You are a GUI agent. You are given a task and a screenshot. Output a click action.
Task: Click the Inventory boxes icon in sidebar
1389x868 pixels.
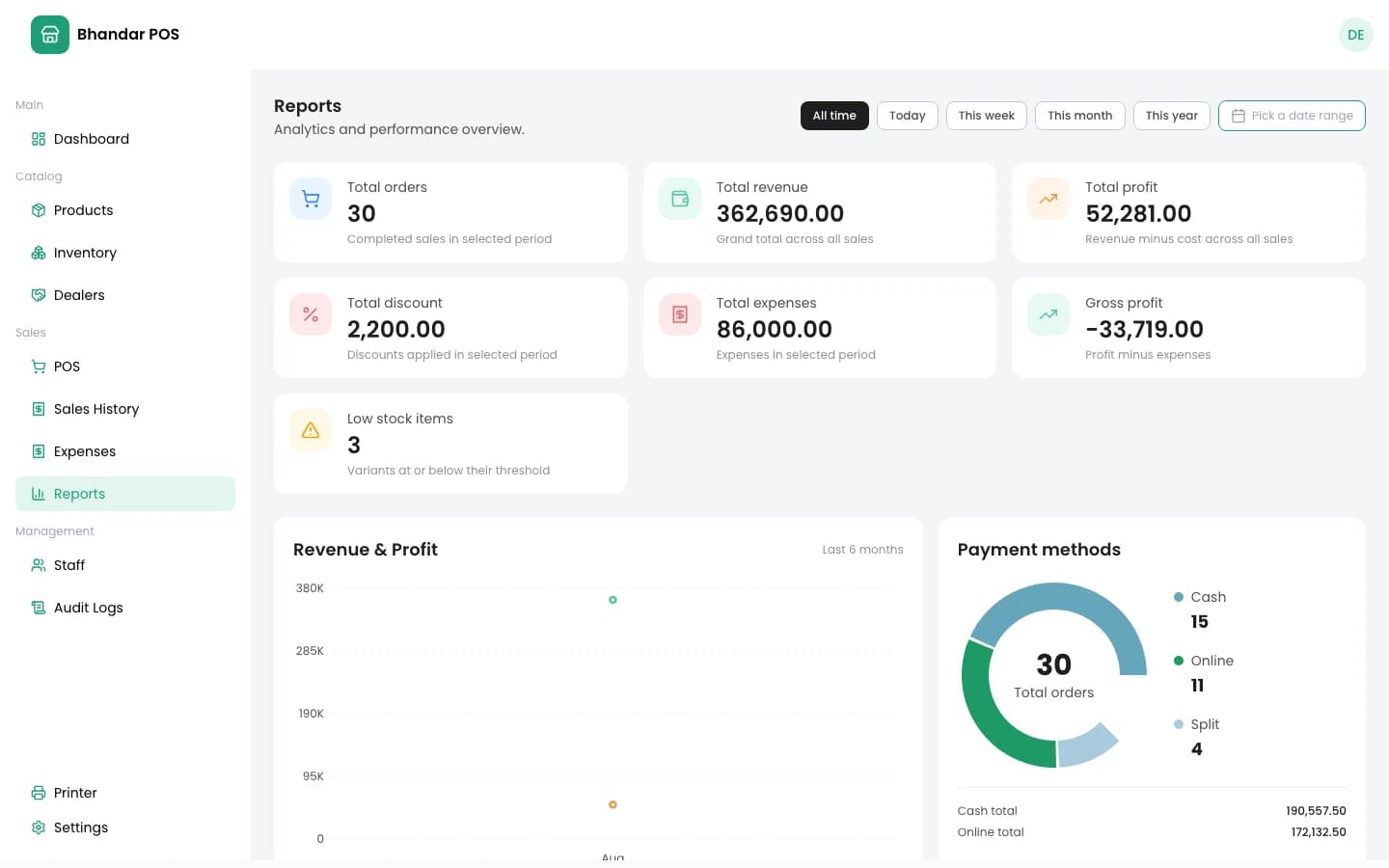39,253
